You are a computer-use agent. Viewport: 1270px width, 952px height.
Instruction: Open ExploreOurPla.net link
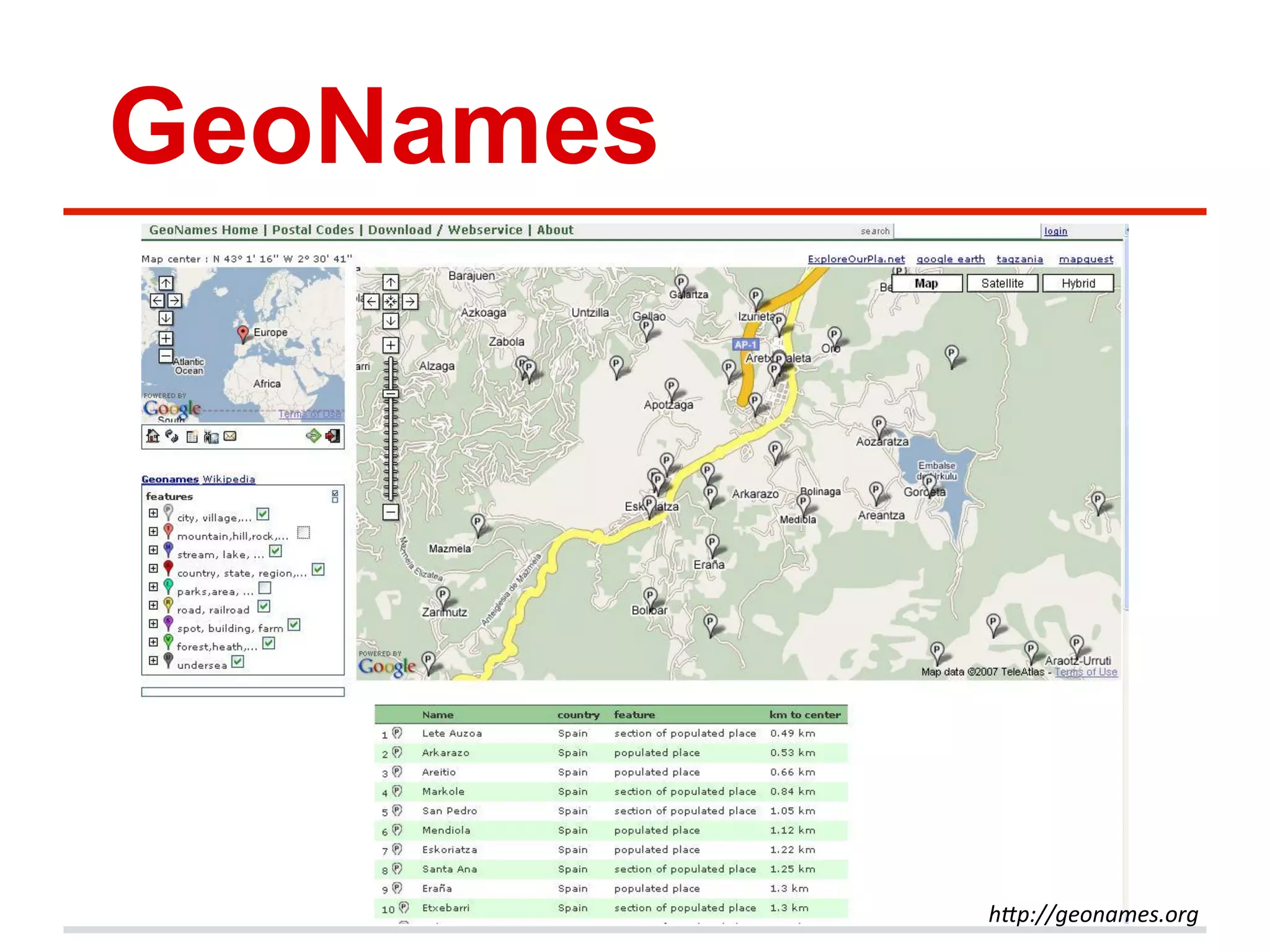coord(856,259)
